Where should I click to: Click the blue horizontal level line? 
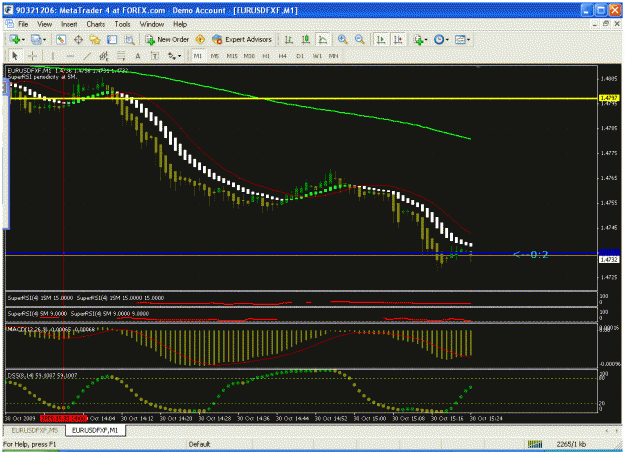(x=301, y=254)
